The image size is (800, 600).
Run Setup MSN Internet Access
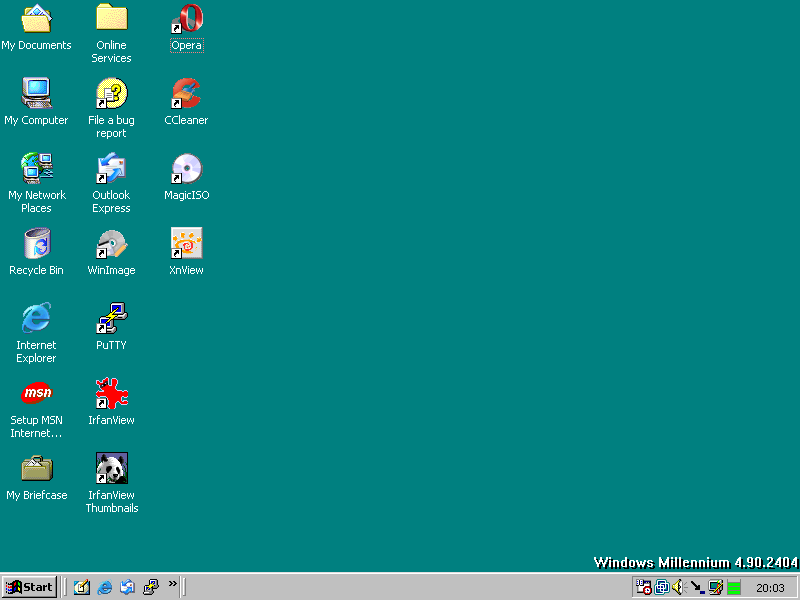click(36, 393)
